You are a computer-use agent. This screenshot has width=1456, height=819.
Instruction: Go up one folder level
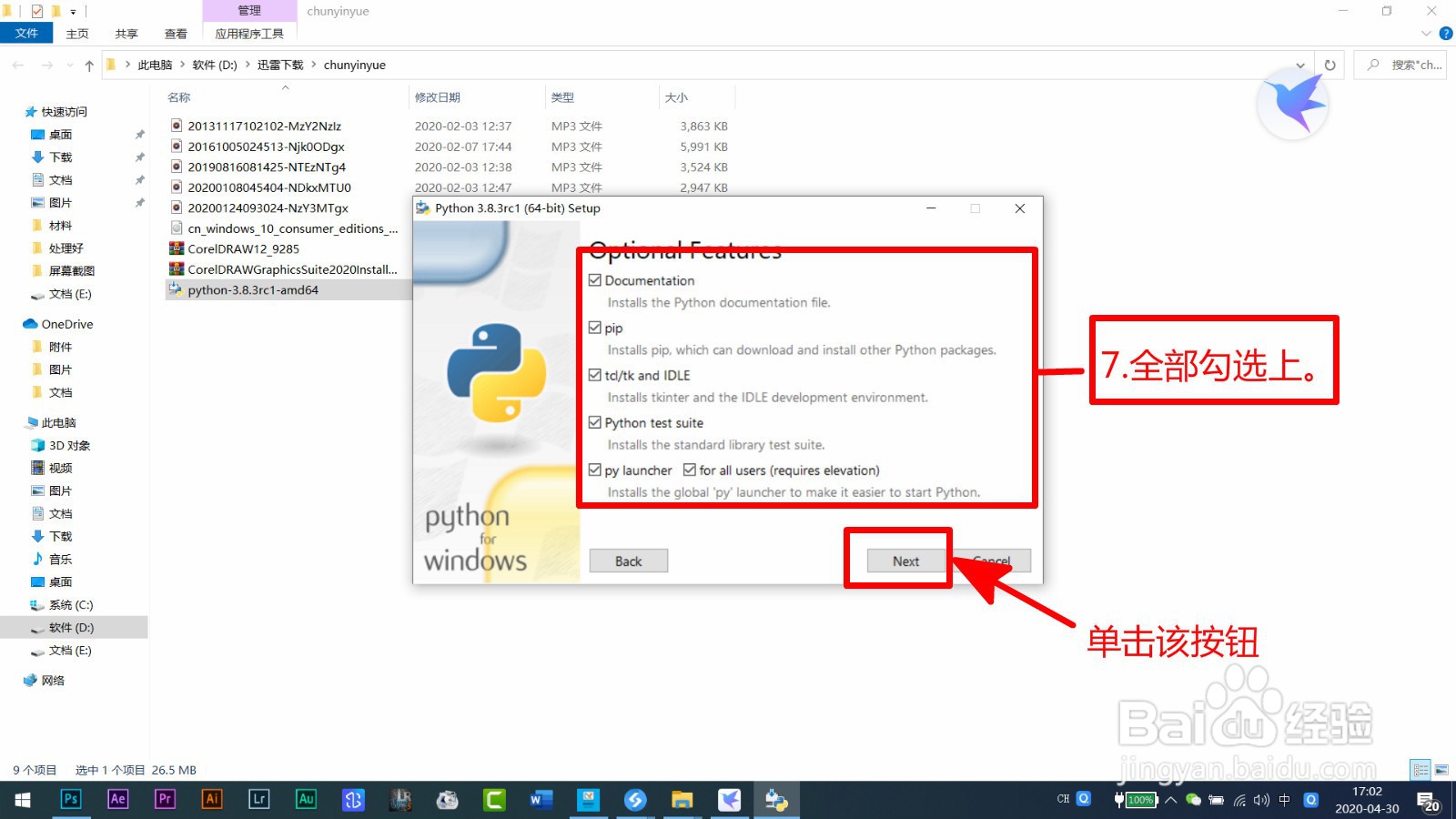(89, 66)
